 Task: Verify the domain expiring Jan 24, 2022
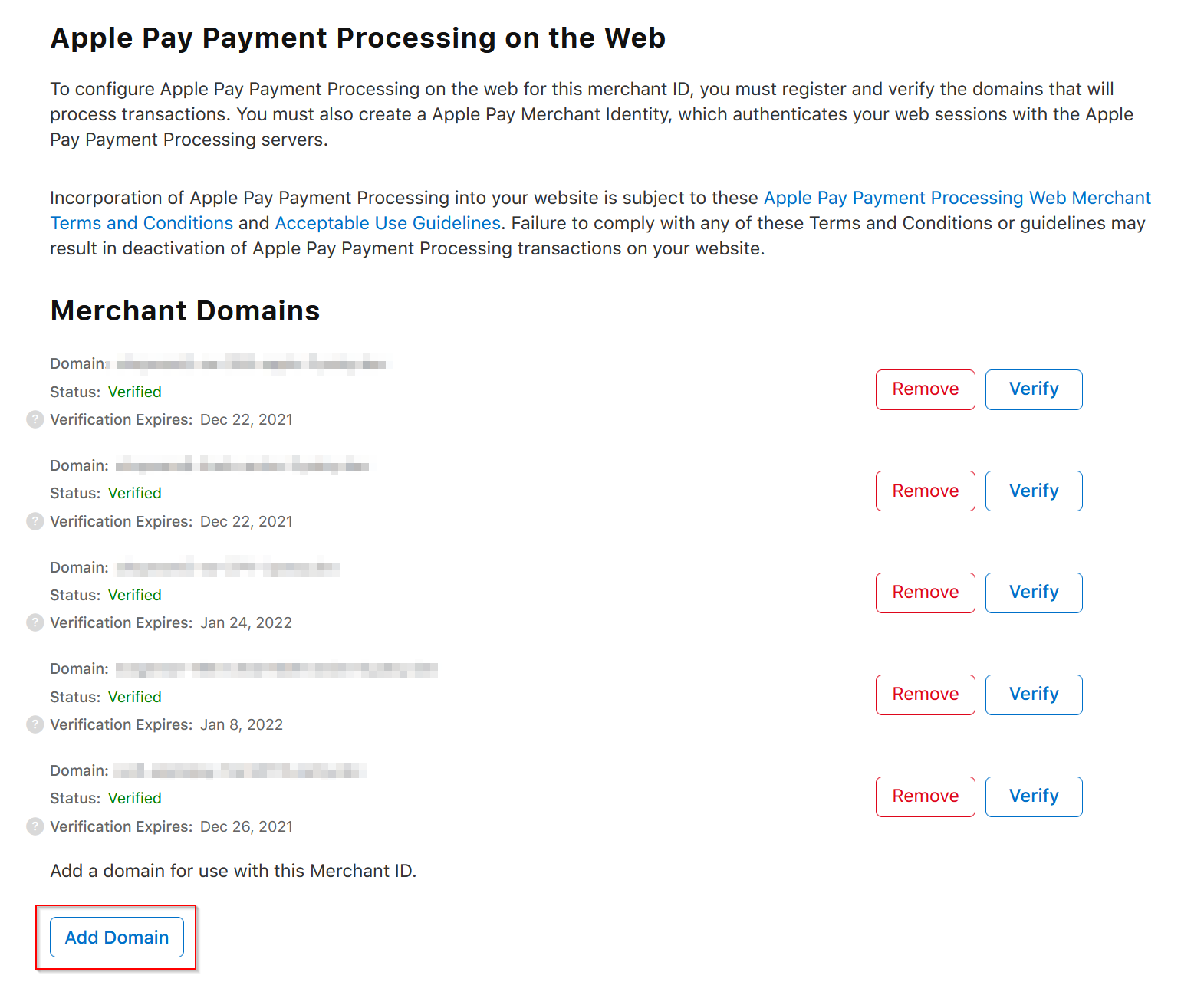point(1033,593)
